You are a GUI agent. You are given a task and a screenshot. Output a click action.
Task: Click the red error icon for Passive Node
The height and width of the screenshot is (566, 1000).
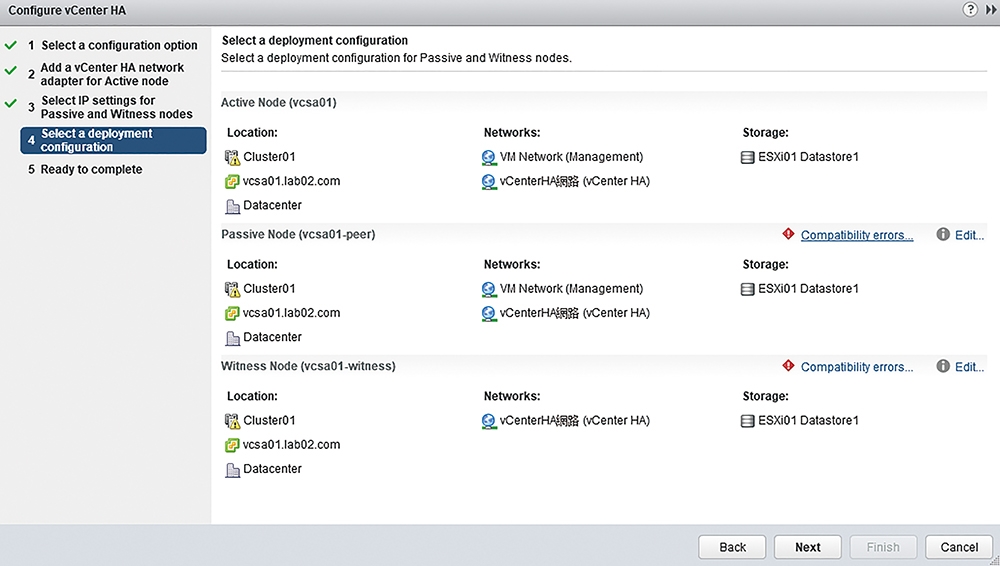(788, 234)
